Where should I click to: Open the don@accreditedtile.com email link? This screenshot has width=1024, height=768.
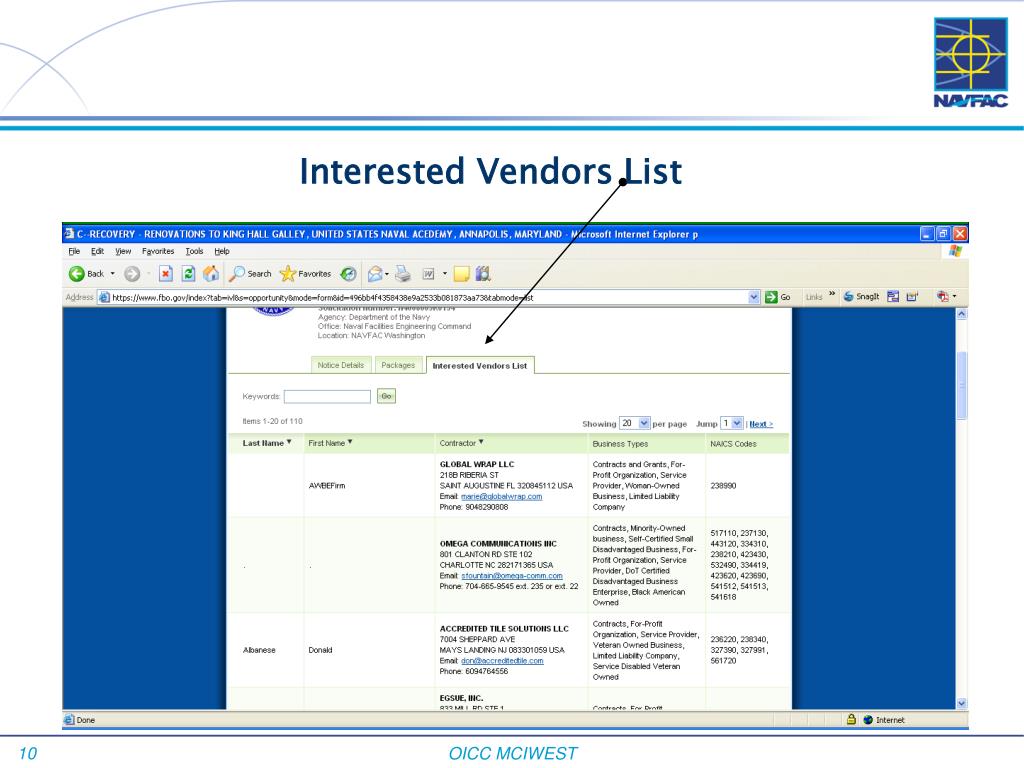[502, 660]
